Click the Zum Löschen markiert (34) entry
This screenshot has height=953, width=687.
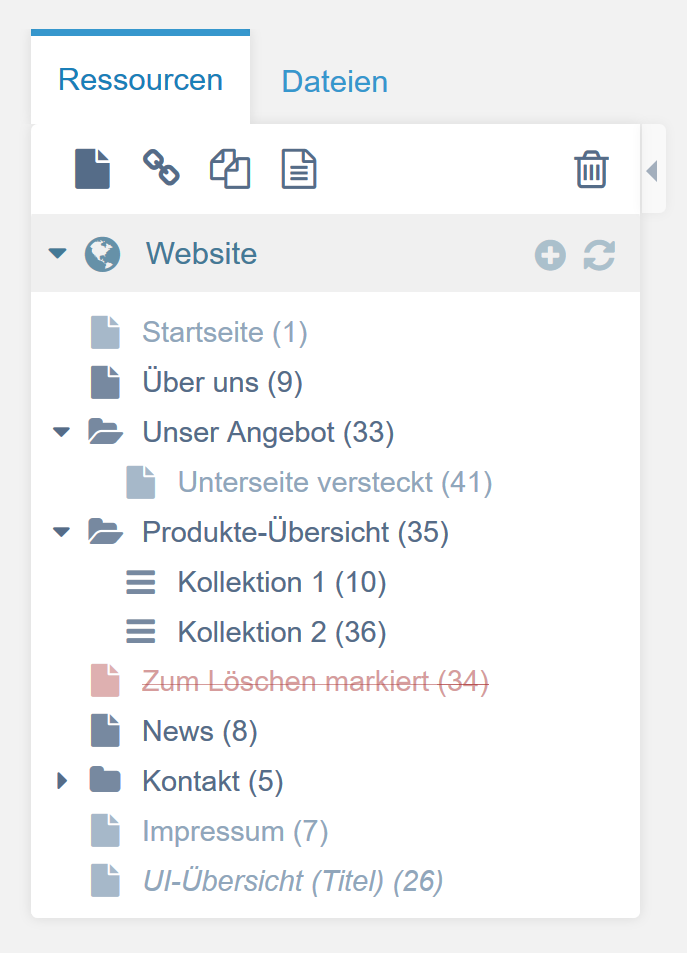314,682
